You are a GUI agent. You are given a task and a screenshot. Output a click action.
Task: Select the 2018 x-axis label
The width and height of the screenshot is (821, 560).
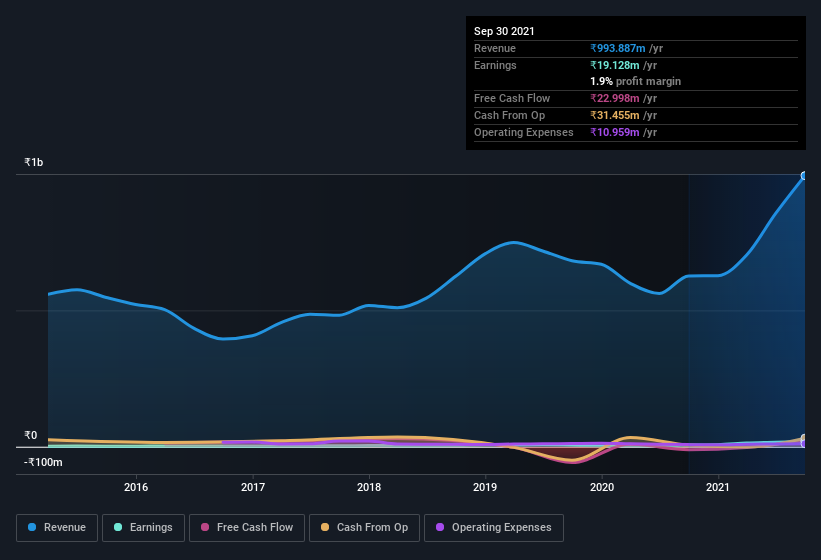(x=369, y=487)
